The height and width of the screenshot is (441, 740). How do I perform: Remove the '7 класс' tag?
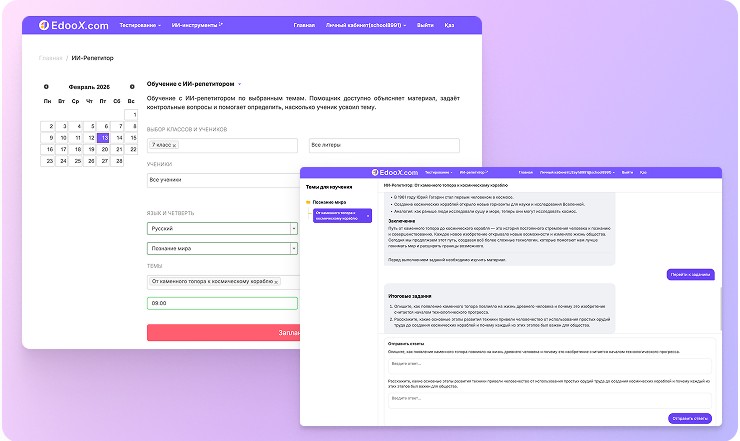(x=175, y=145)
